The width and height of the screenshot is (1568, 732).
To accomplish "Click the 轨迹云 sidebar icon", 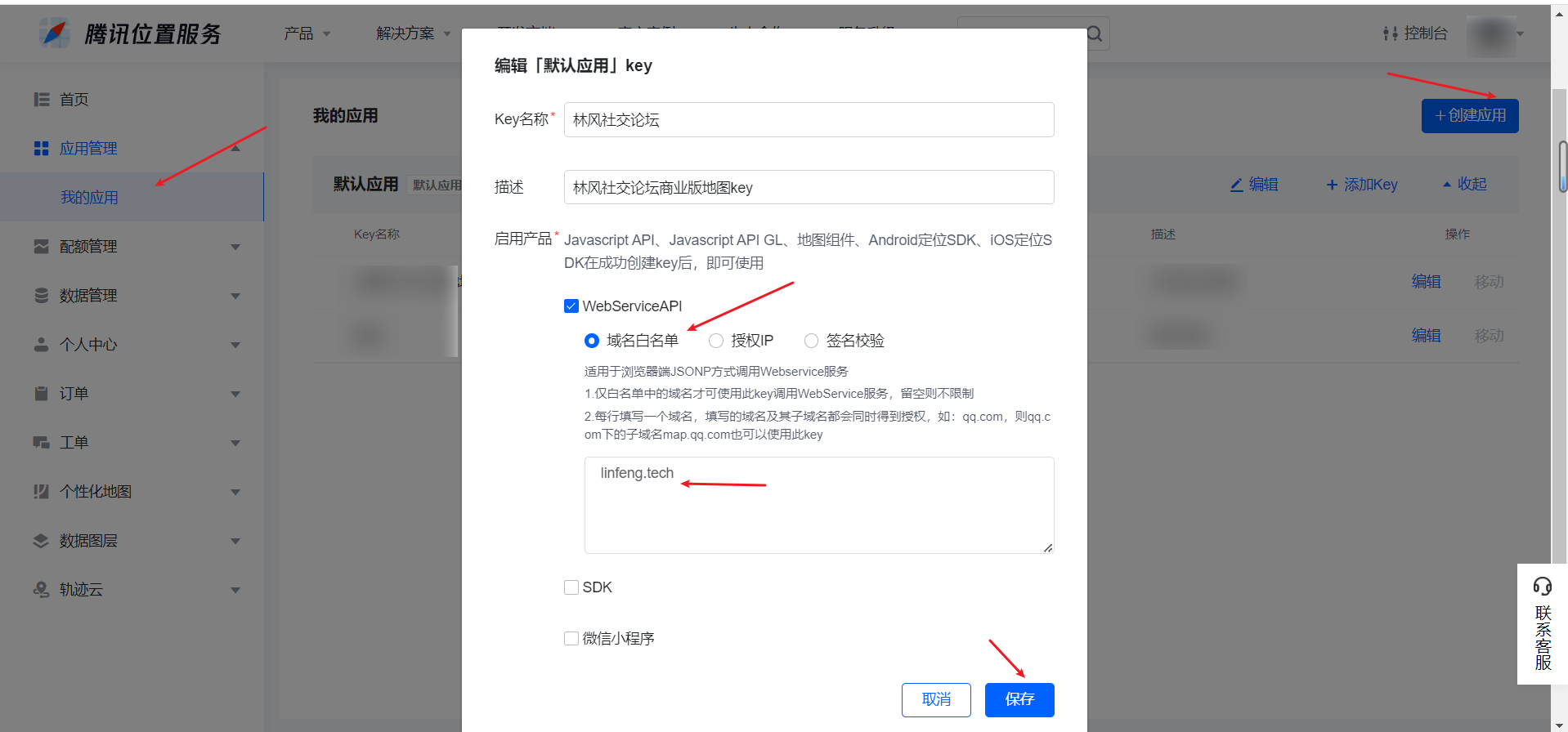I will coord(42,590).
